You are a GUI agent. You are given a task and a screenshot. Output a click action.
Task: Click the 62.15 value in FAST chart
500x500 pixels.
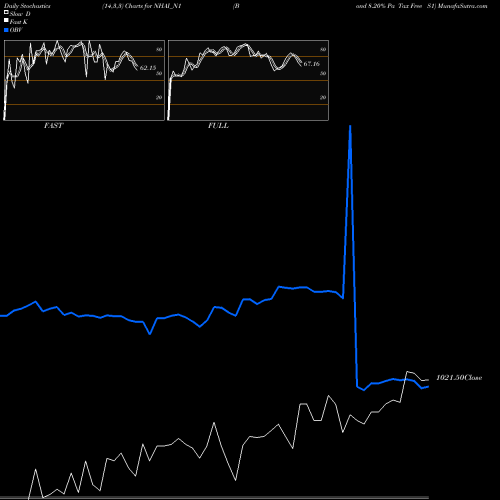point(148,68)
